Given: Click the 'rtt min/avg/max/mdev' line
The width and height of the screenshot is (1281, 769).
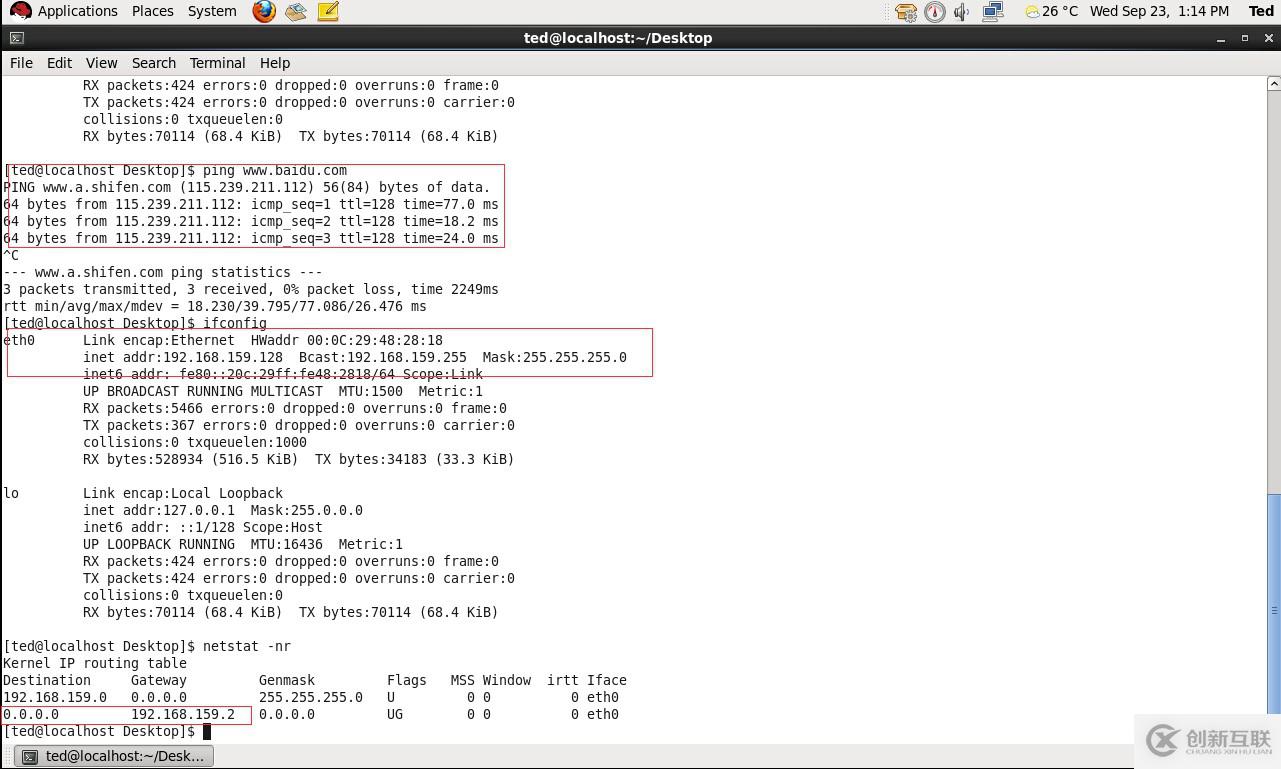Looking at the screenshot, I should tap(215, 306).
